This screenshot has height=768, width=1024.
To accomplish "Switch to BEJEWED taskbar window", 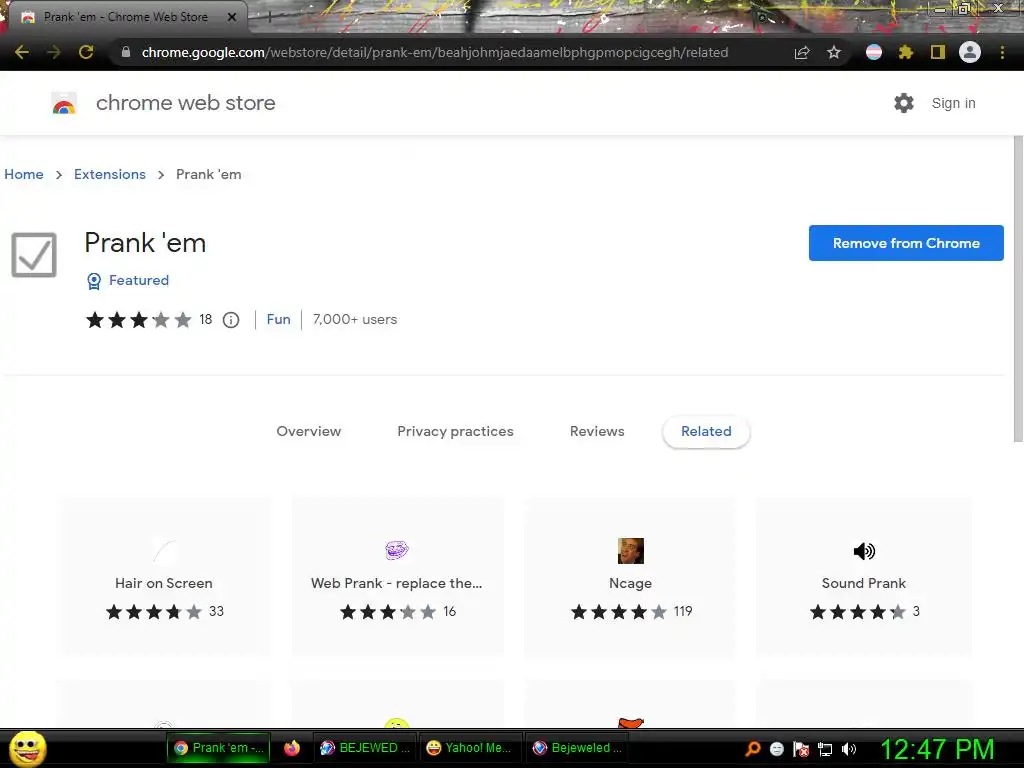I will (365, 748).
